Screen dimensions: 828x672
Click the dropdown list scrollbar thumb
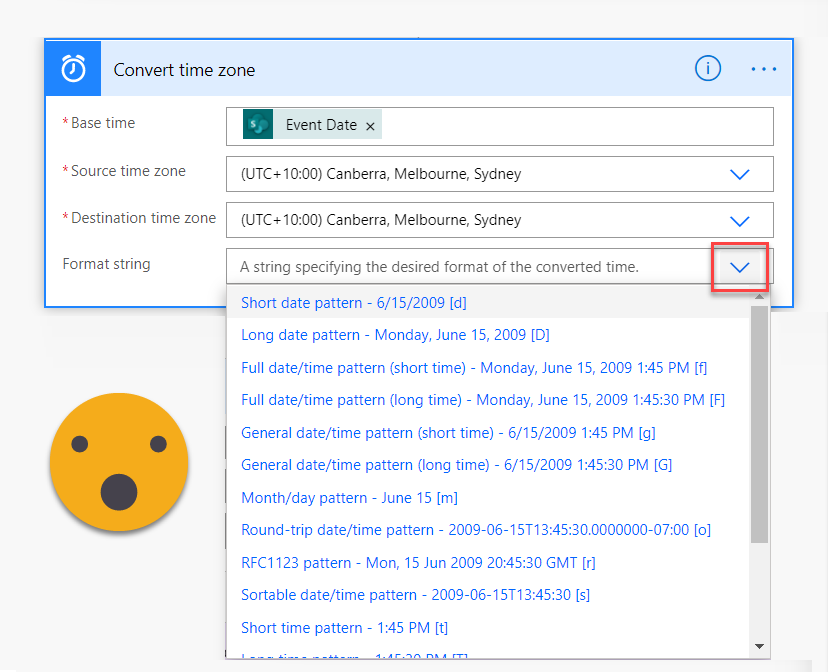[759, 424]
